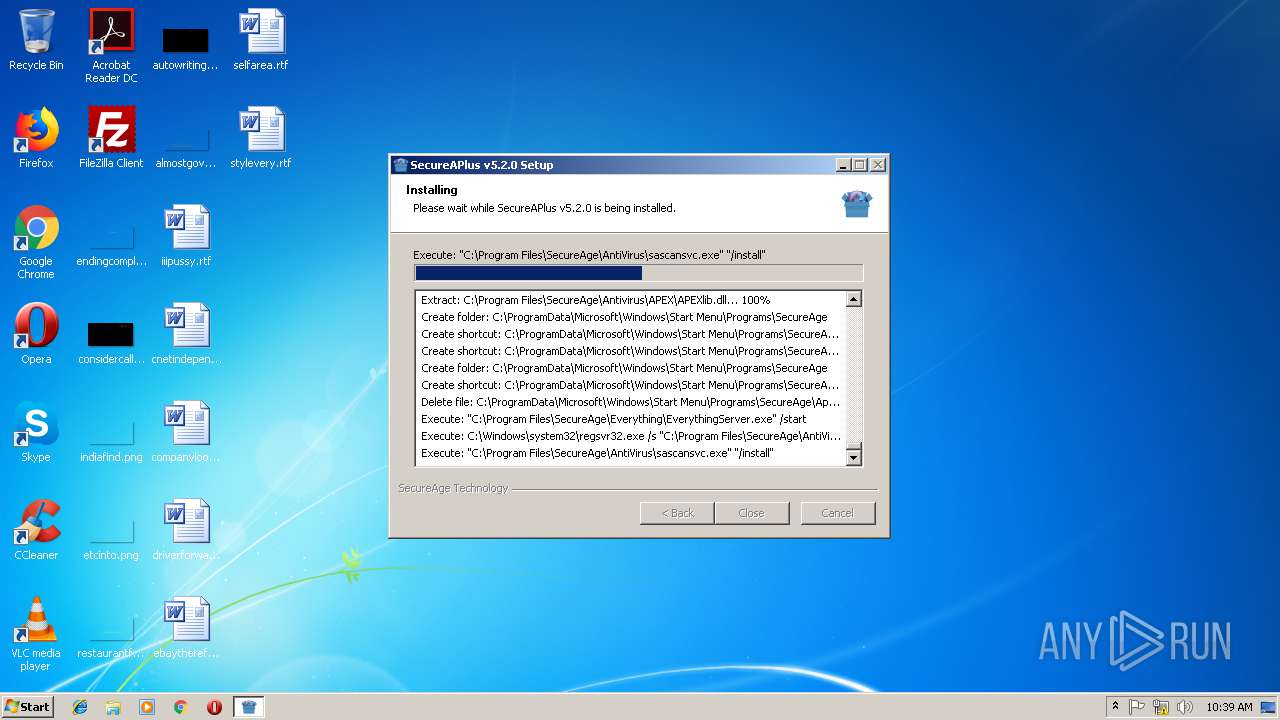Minimize the SecureAPlus setup window

click(x=843, y=165)
